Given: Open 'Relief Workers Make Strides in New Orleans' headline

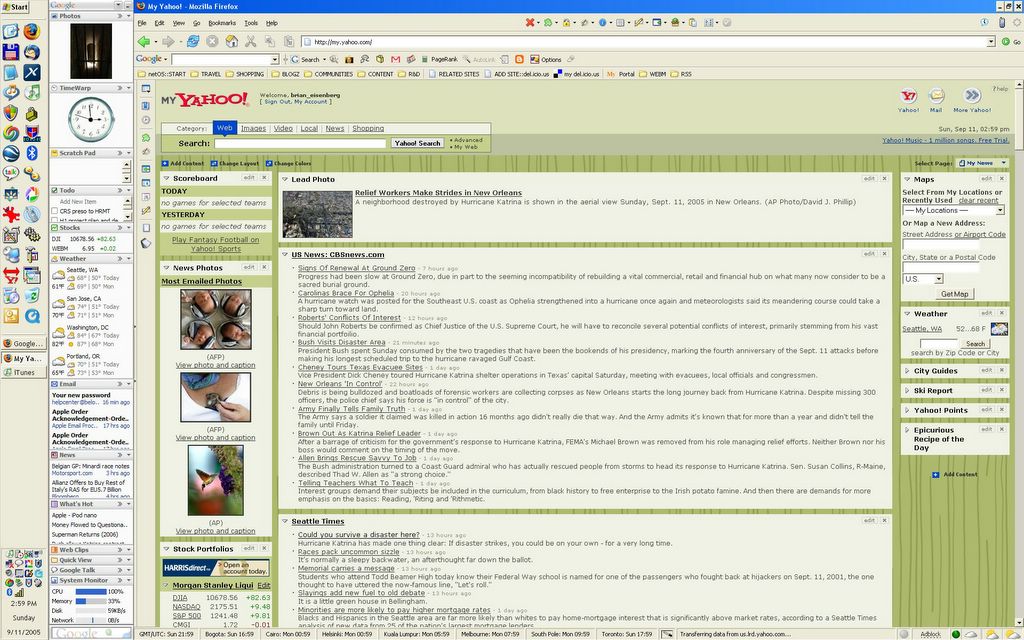Looking at the screenshot, I should click(x=438, y=193).
